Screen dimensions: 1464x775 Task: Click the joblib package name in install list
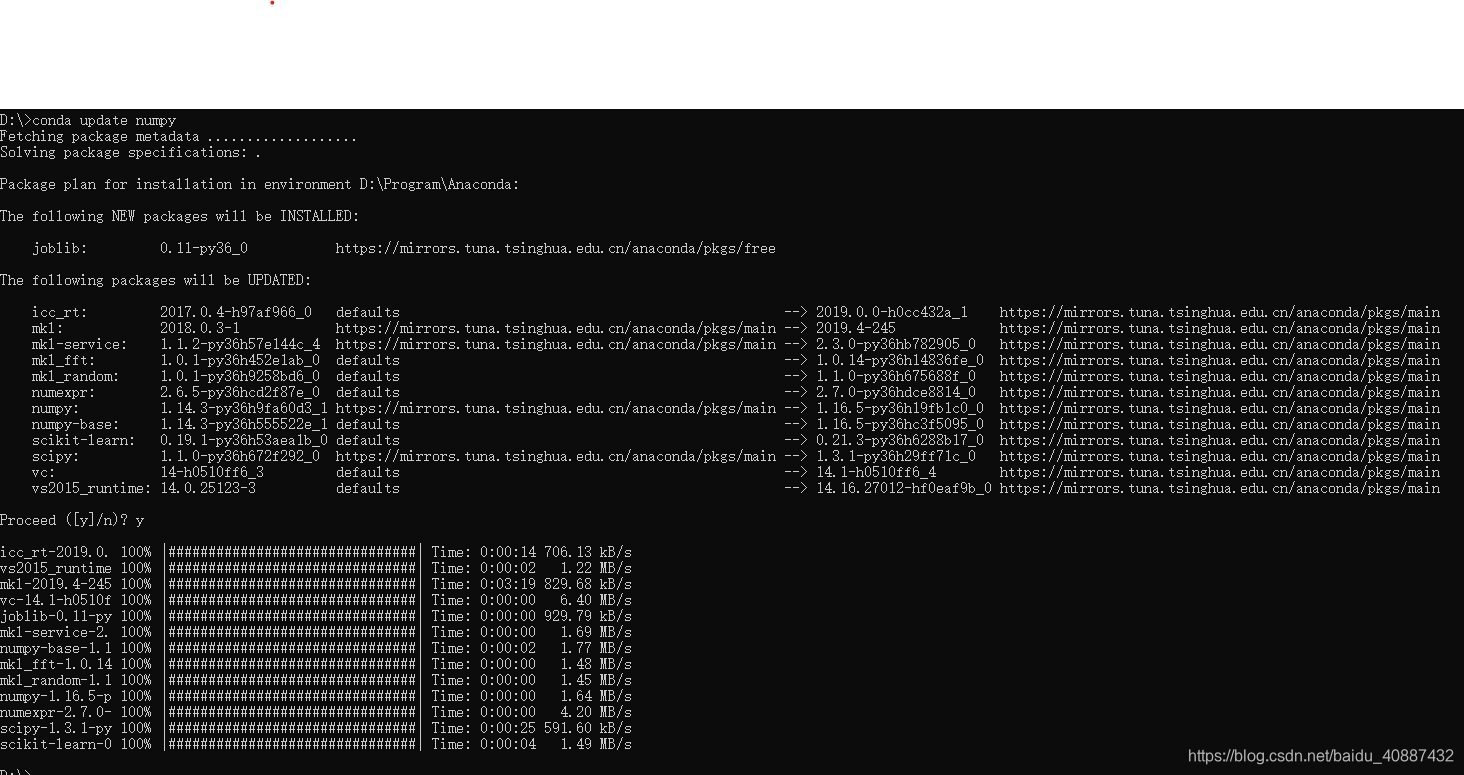(60, 248)
